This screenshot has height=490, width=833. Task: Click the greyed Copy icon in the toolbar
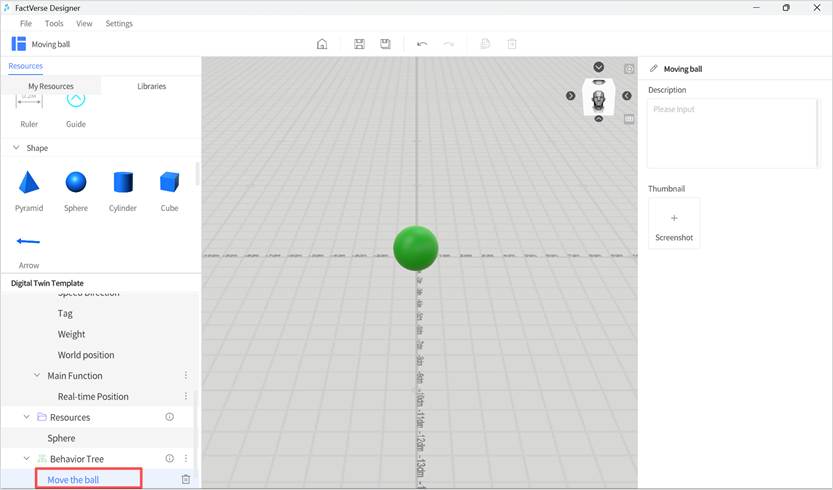485,44
